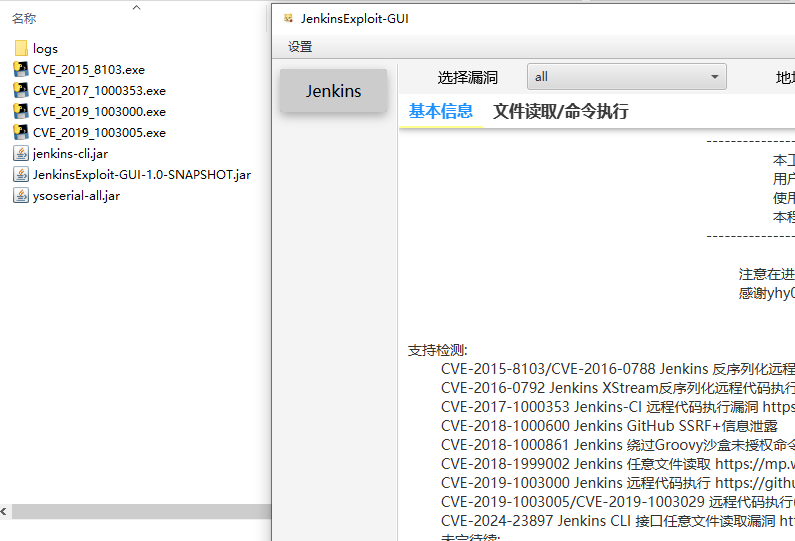Click the CVE-2018-1000600 GitHub SSRF line
This screenshot has width=795, height=541.
(x=609, y=426)
